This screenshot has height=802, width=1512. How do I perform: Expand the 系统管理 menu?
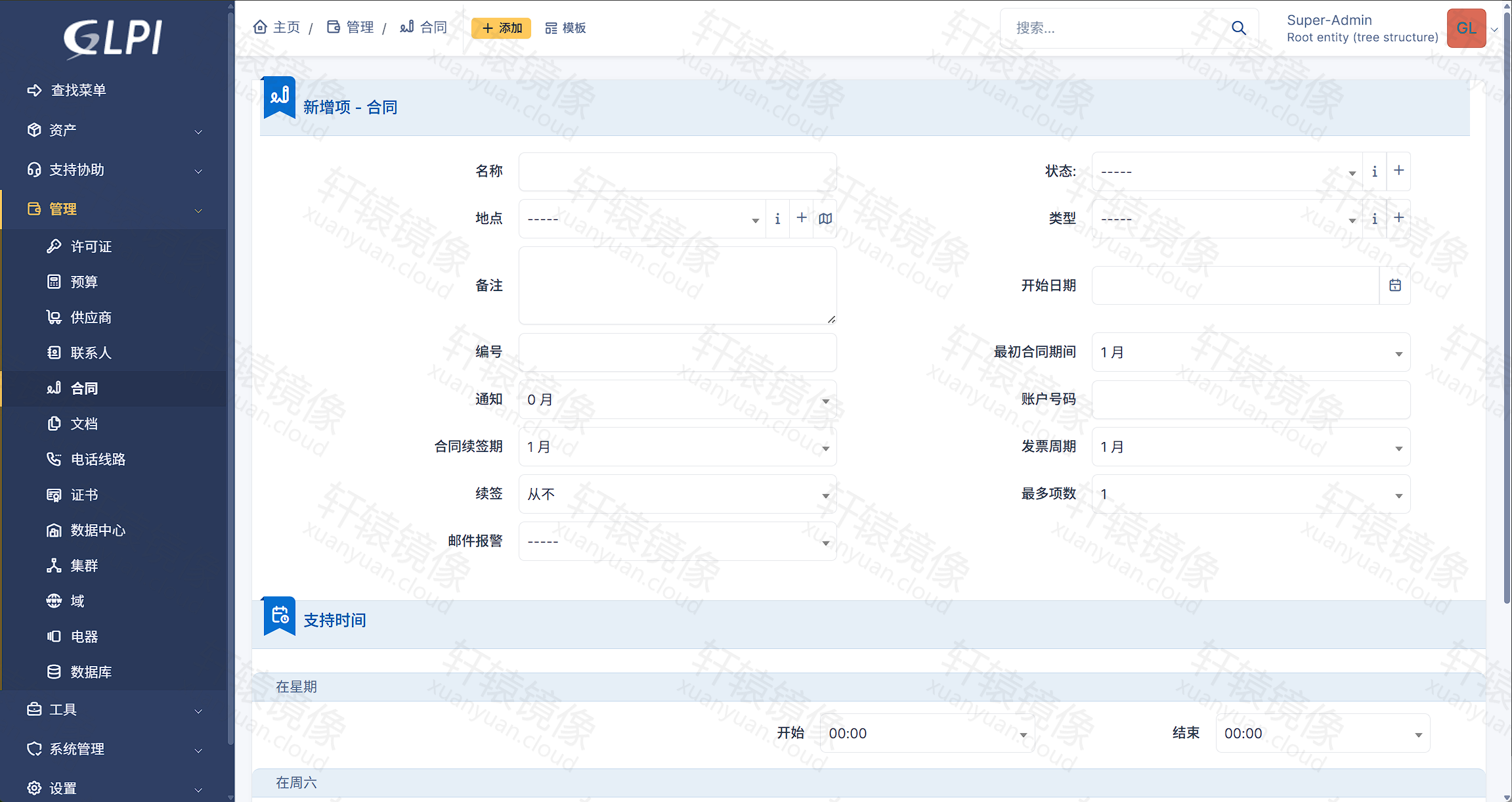click(x=114, y=749)
